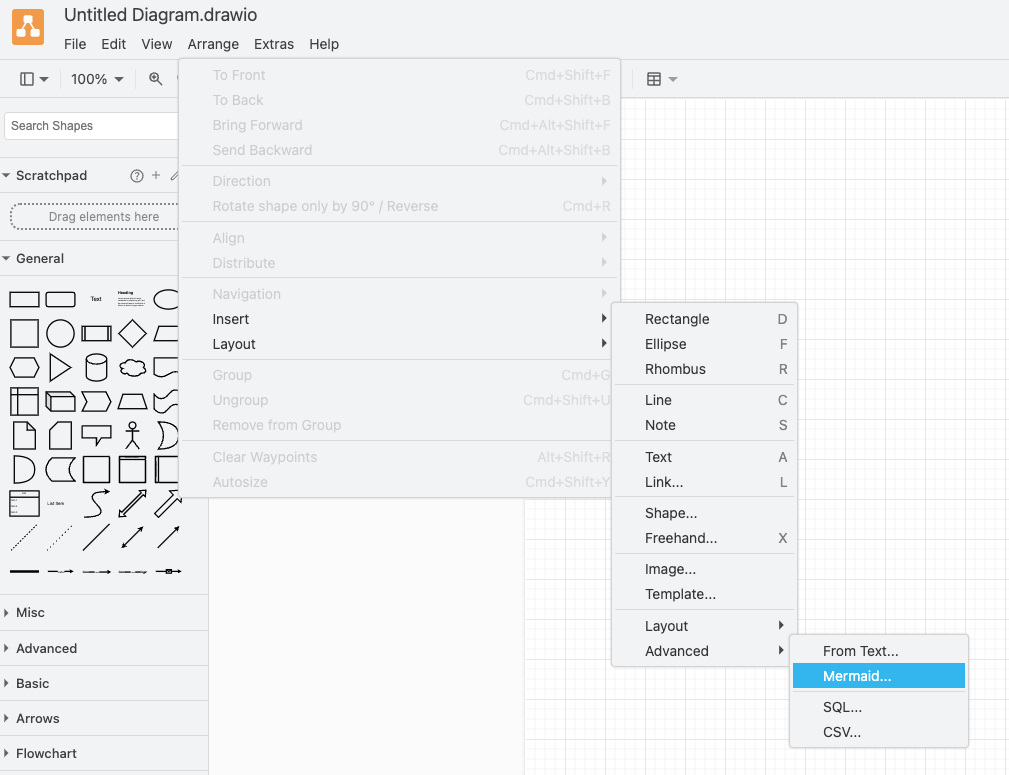This screenshot has height=775, width=1009.
Task: Pick the double-headed thin arrow connector
Action: click(133, 538)
